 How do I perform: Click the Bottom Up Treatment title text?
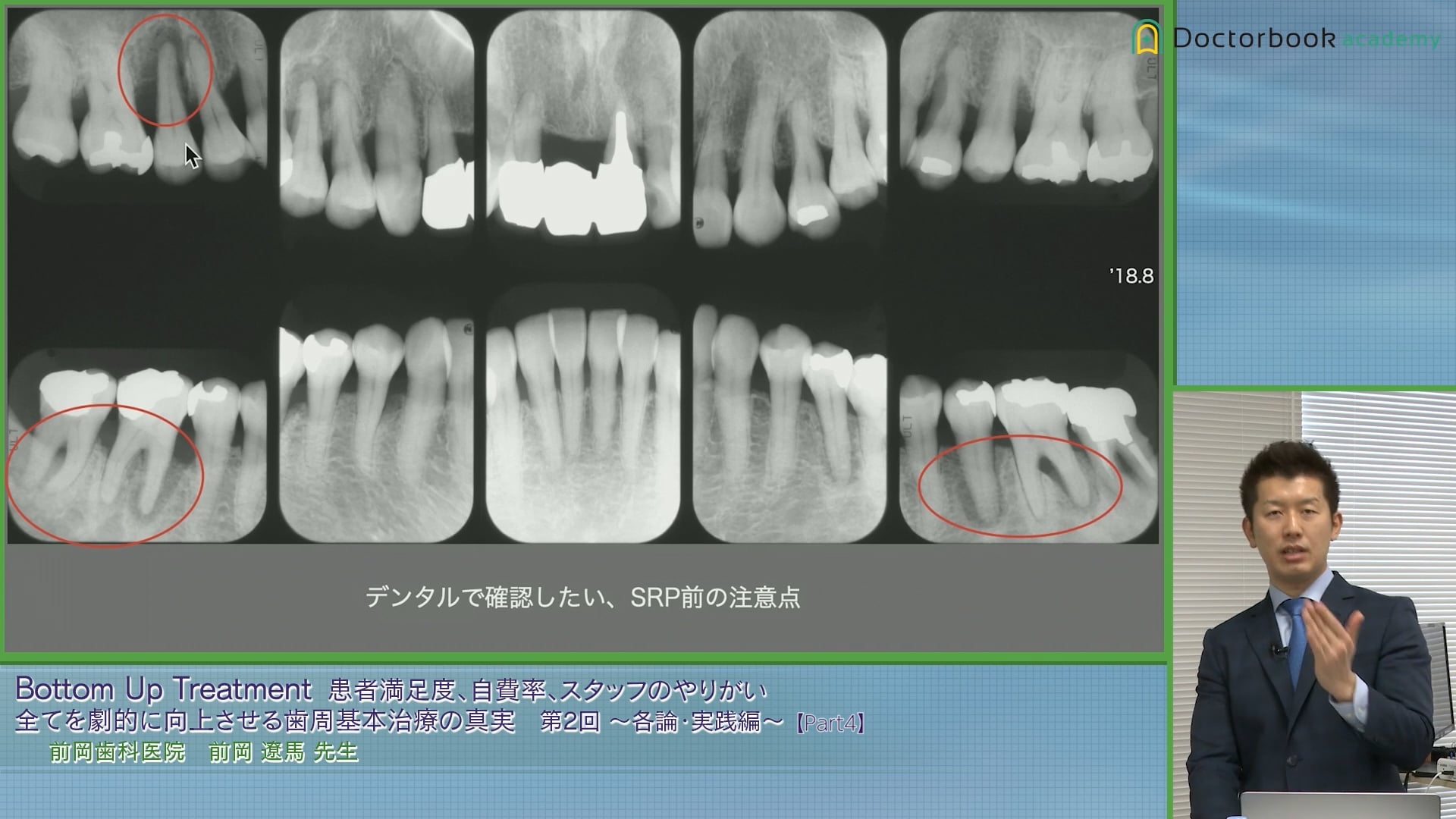pos(164,689)
